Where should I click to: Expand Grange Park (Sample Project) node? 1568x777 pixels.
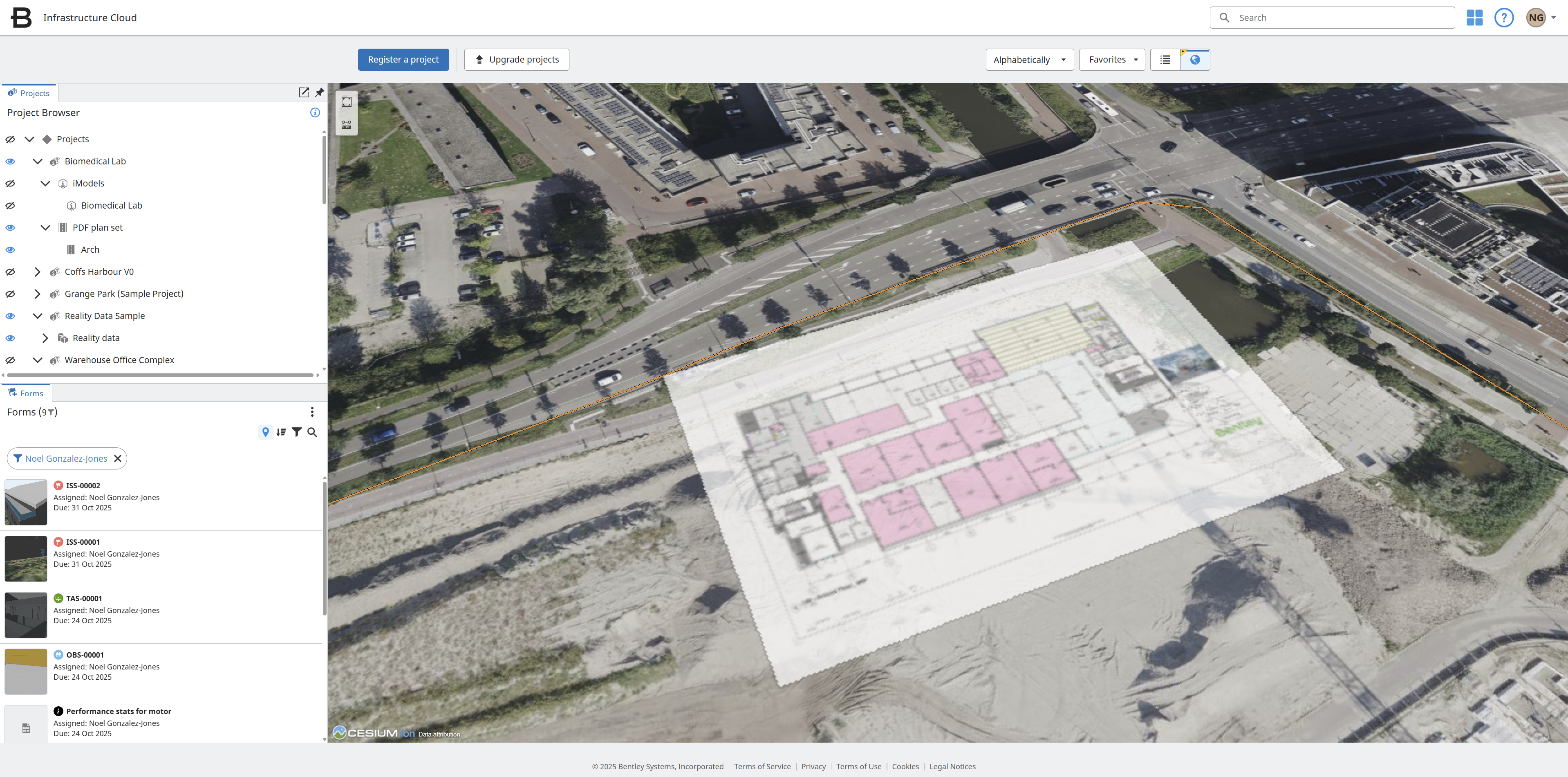37,294
